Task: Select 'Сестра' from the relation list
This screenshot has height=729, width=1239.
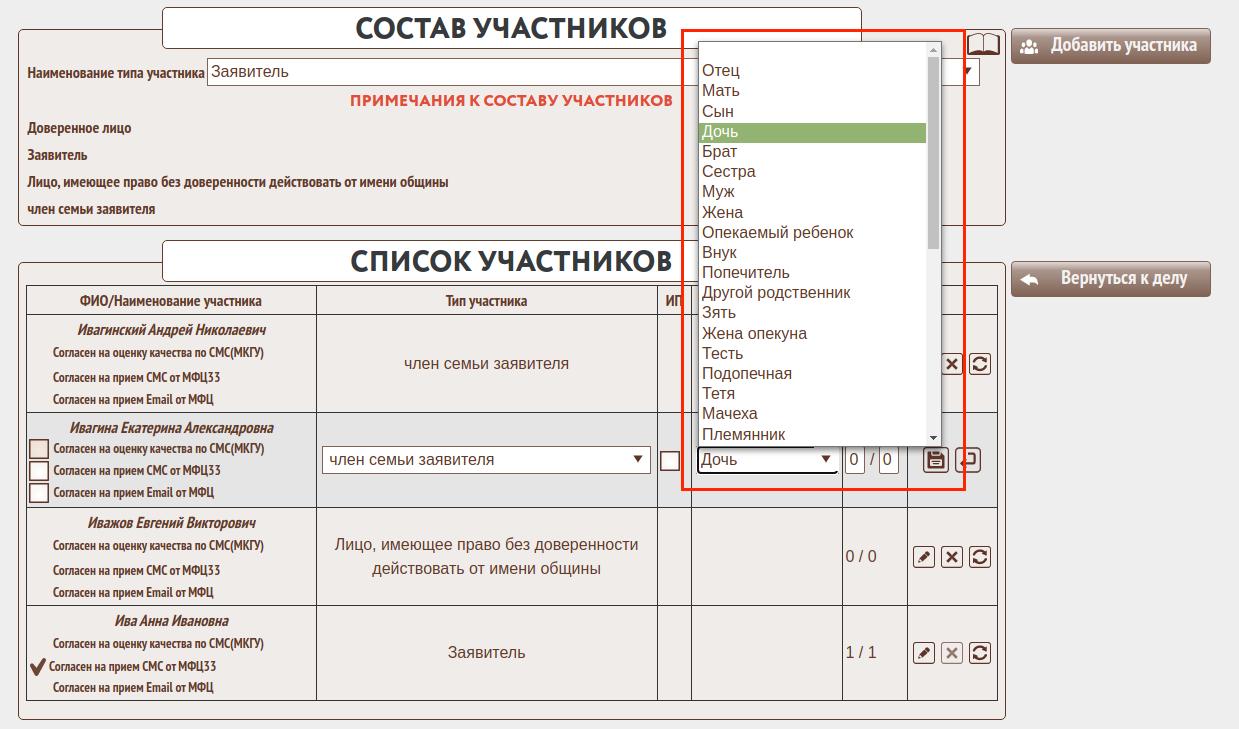Action: coord(729,172)
